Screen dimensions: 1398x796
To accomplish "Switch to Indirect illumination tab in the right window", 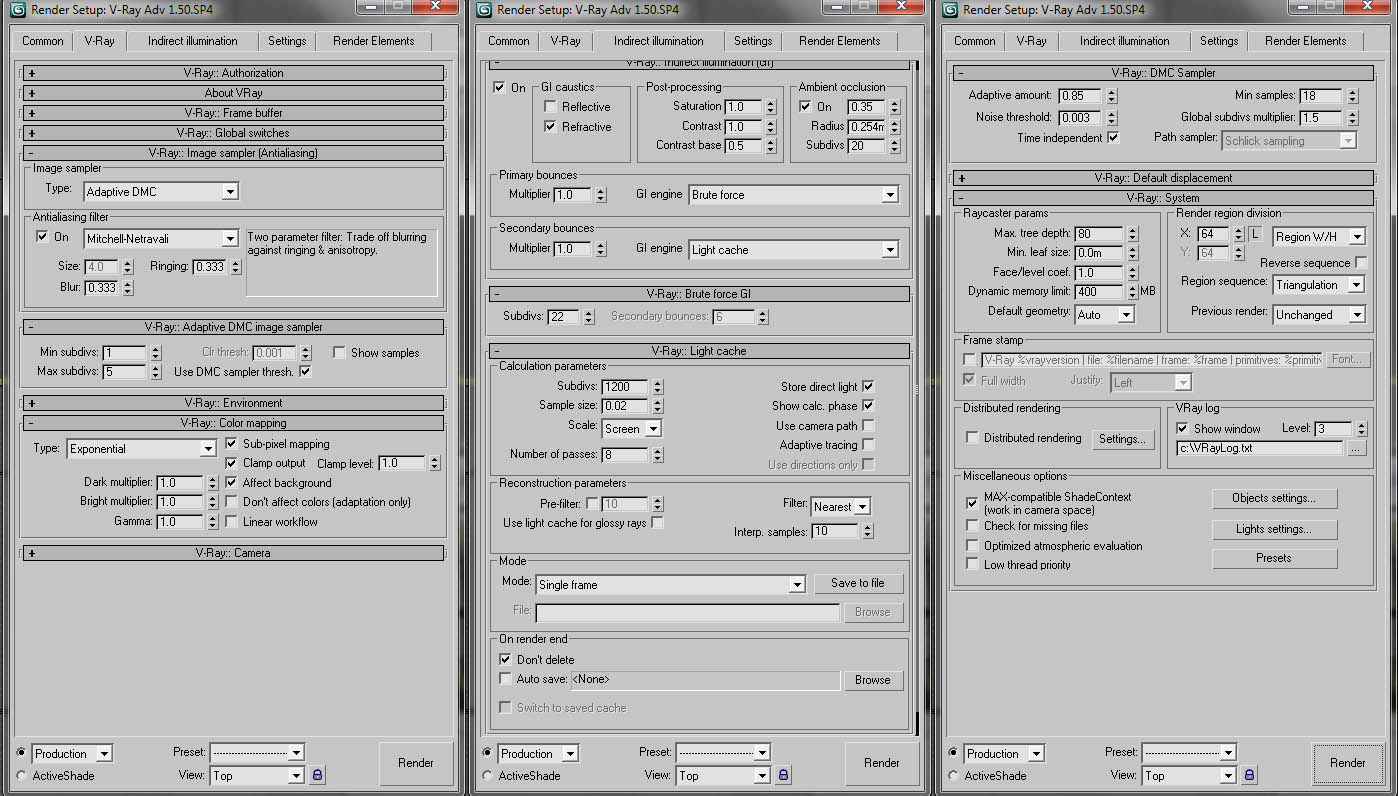I will click(1125, 41).
